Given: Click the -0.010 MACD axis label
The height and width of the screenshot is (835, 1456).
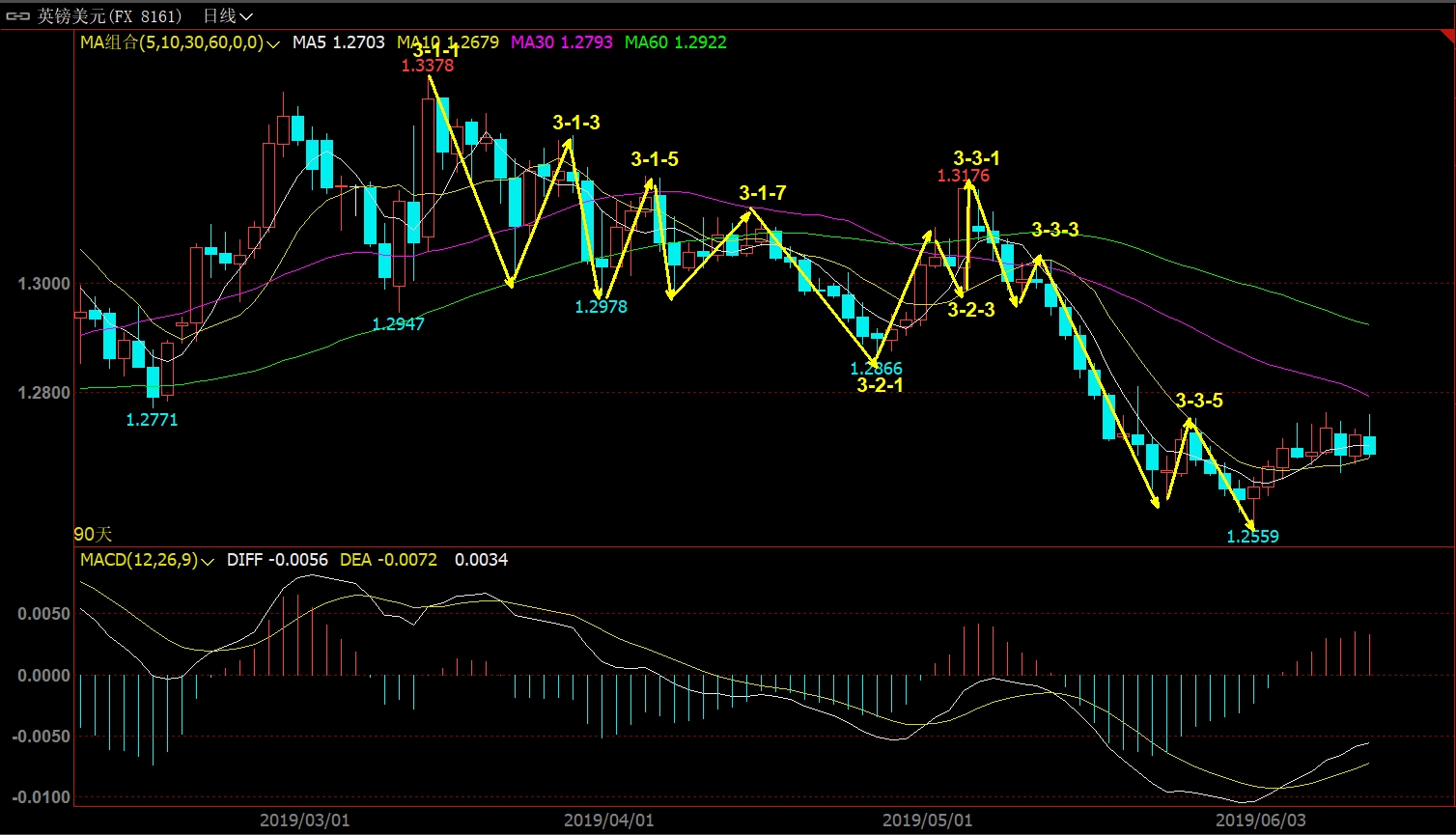Looking at the screenshot, I should coord(40,797).
